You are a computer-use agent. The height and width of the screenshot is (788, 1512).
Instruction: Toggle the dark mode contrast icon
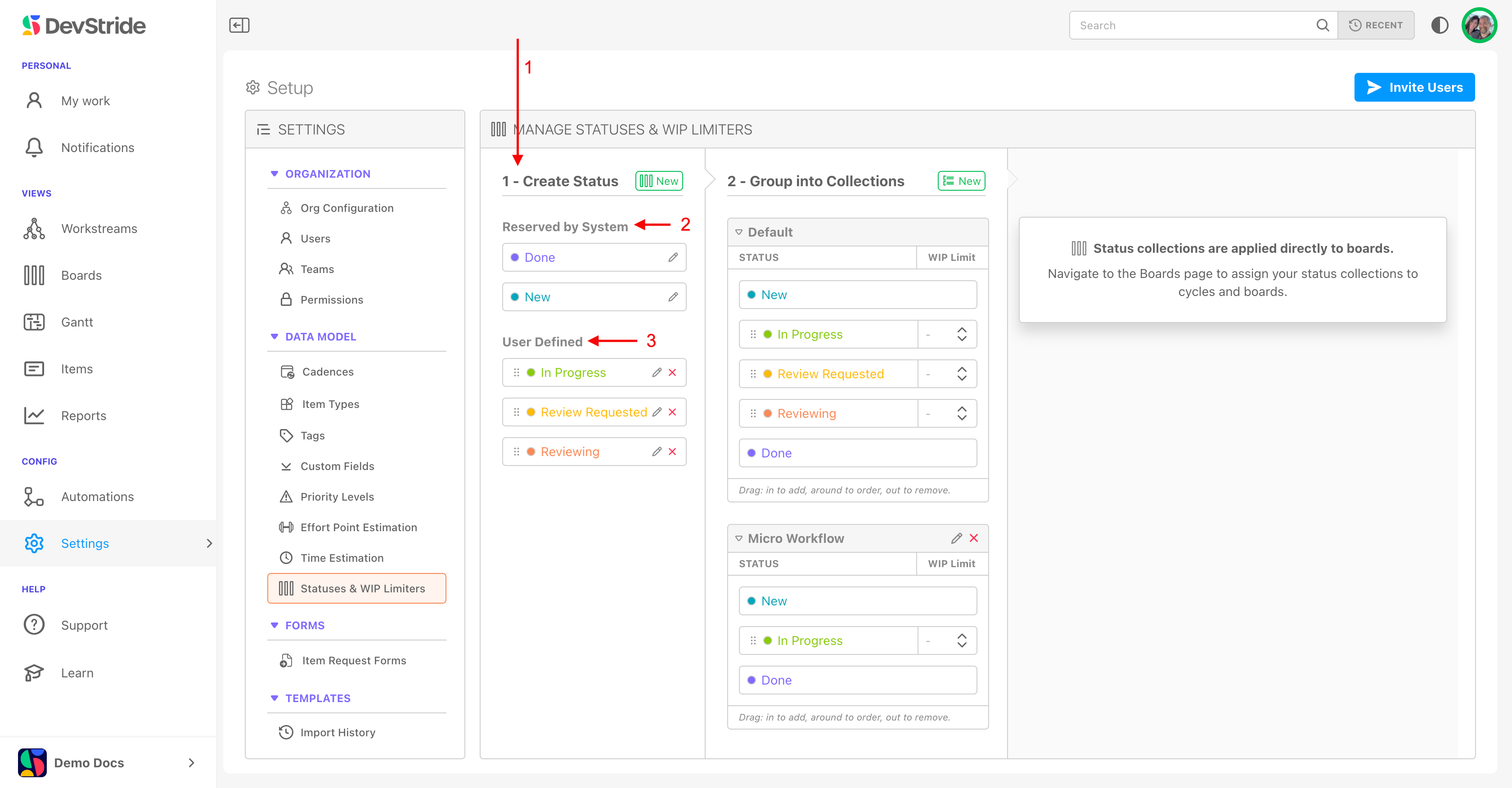point(1439,25)
